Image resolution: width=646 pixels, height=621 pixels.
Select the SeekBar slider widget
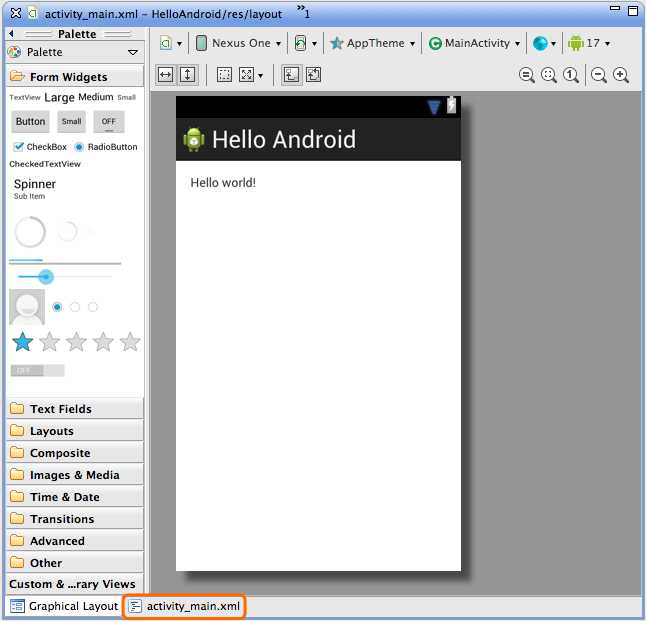[x=64, y=277]
